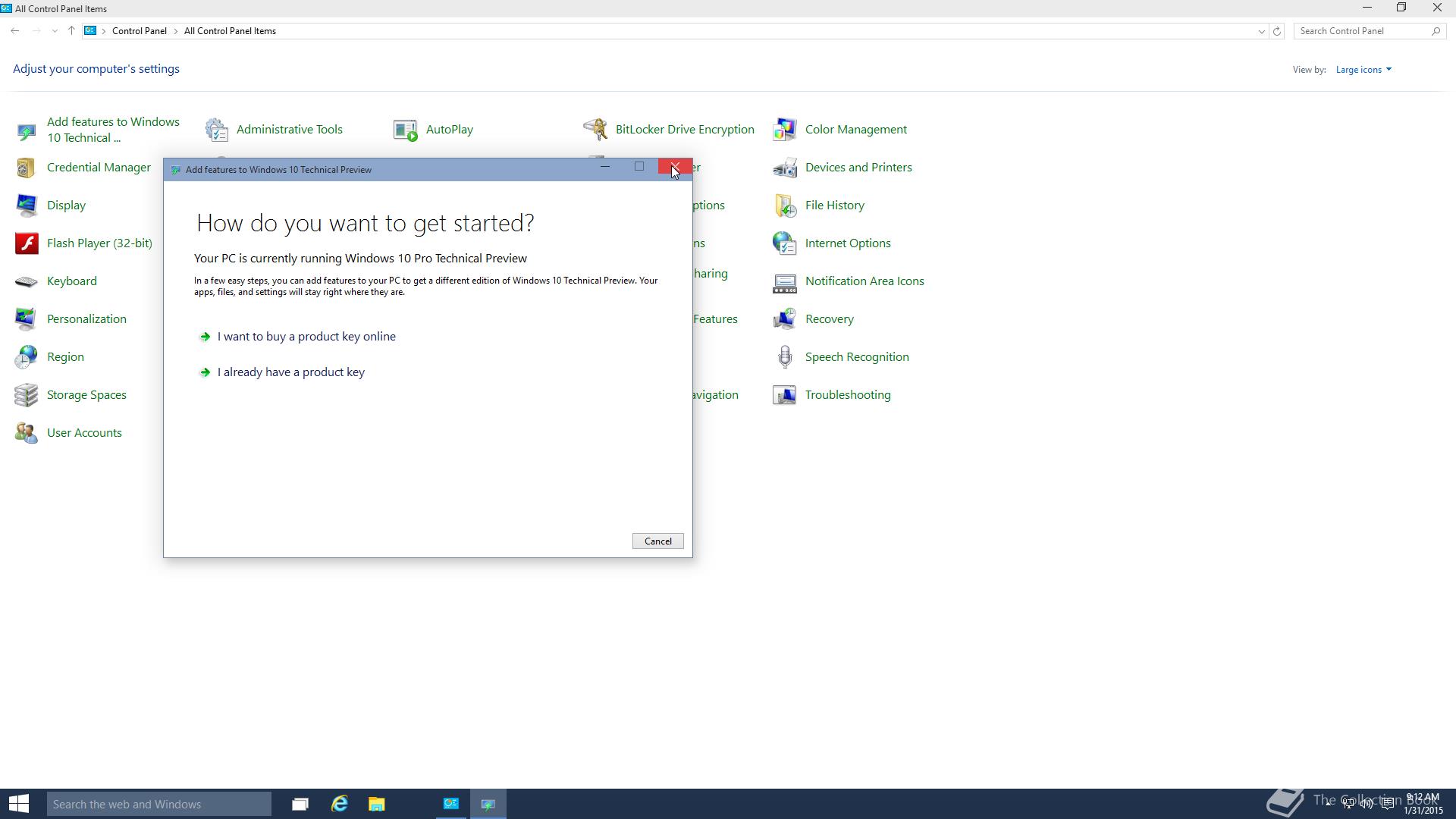
Task: Open the Display icon
Action: pyautogui.click(x=27, y=206)
